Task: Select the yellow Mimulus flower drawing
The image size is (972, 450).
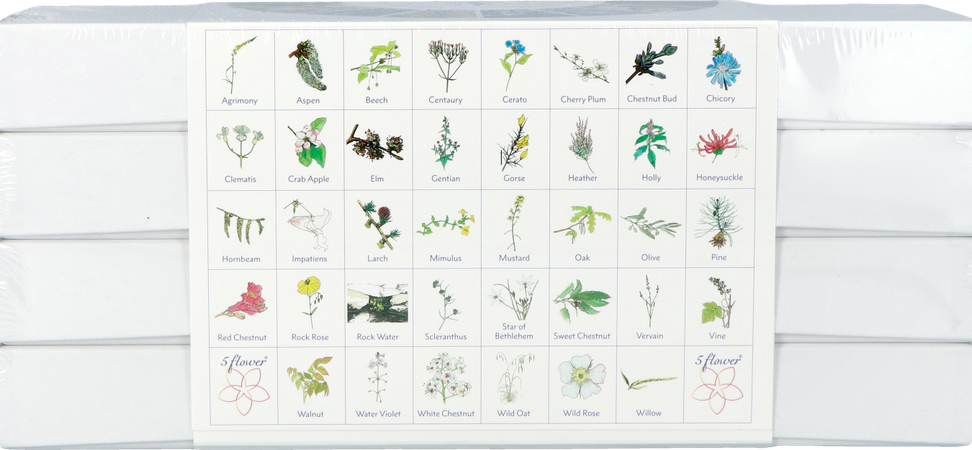Action: pos(446,223)
